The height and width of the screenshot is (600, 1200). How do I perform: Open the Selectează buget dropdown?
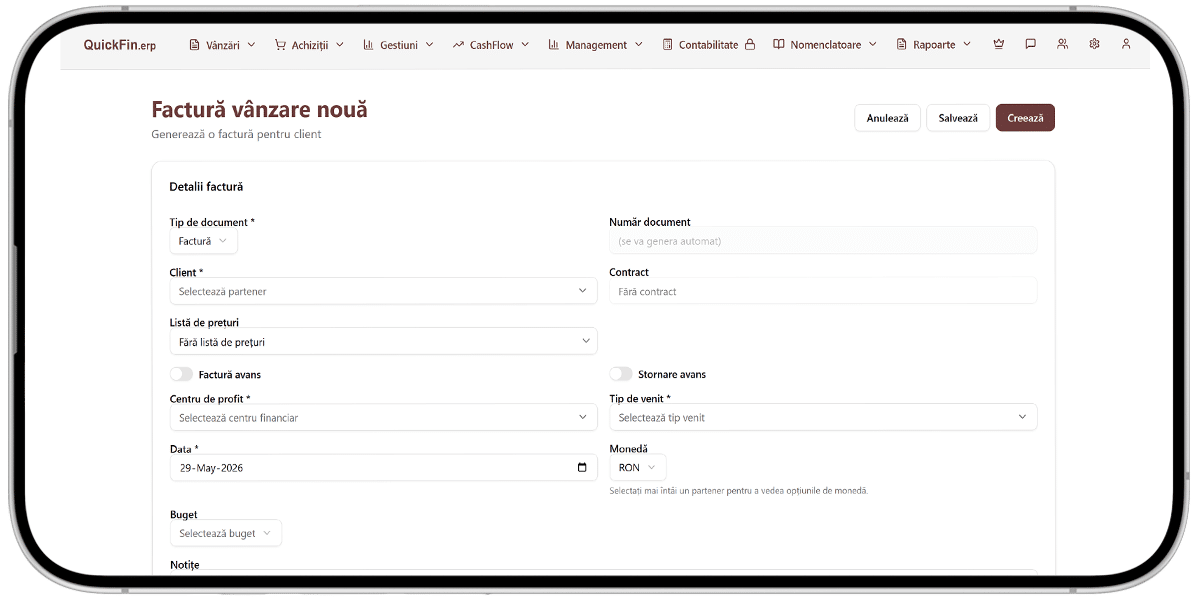pos(226,533)
